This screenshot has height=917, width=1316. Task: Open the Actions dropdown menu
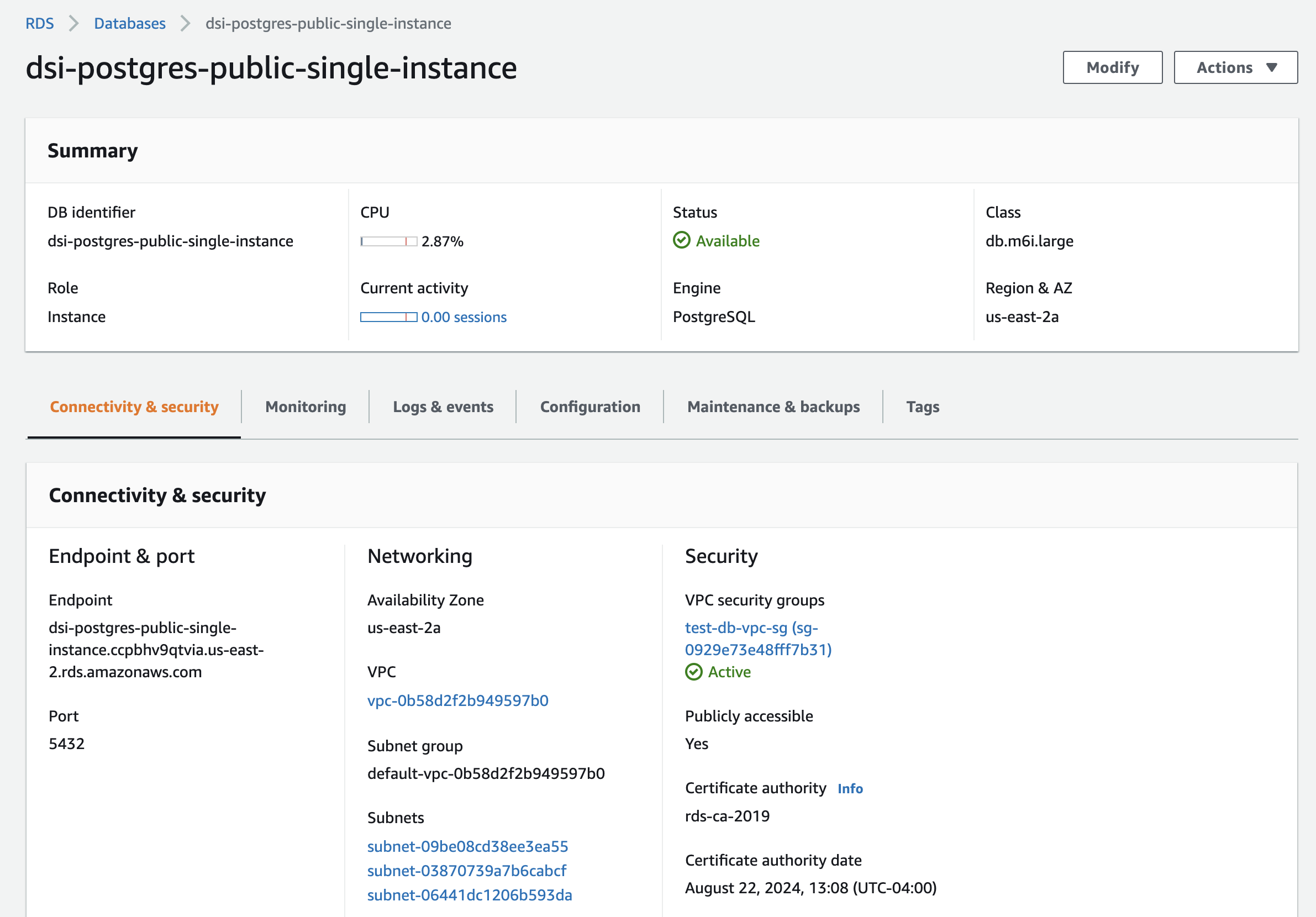(1235, 67)
